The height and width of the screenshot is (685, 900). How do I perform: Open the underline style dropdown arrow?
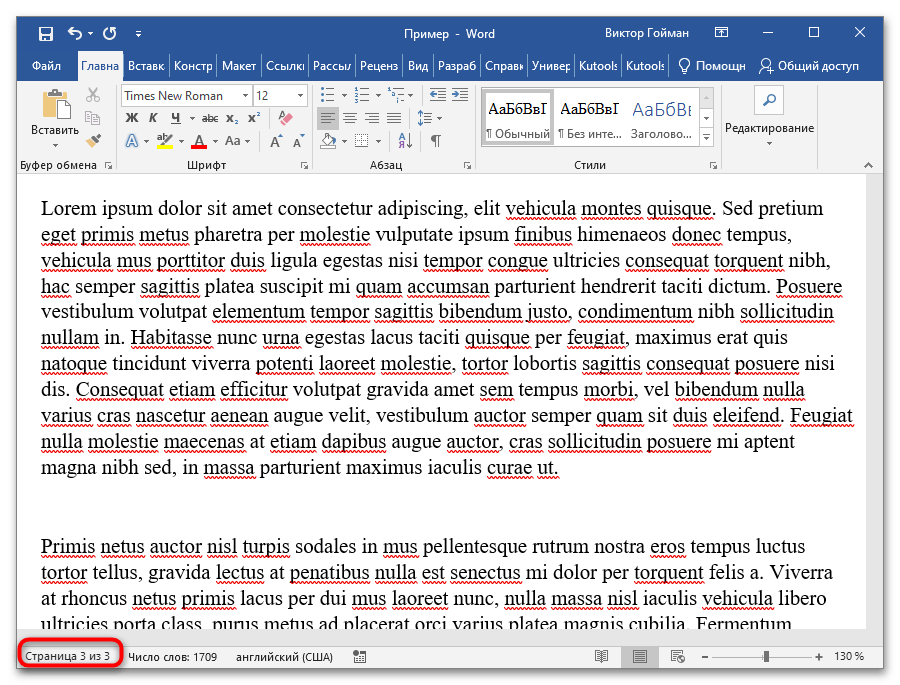coord(192,118)
